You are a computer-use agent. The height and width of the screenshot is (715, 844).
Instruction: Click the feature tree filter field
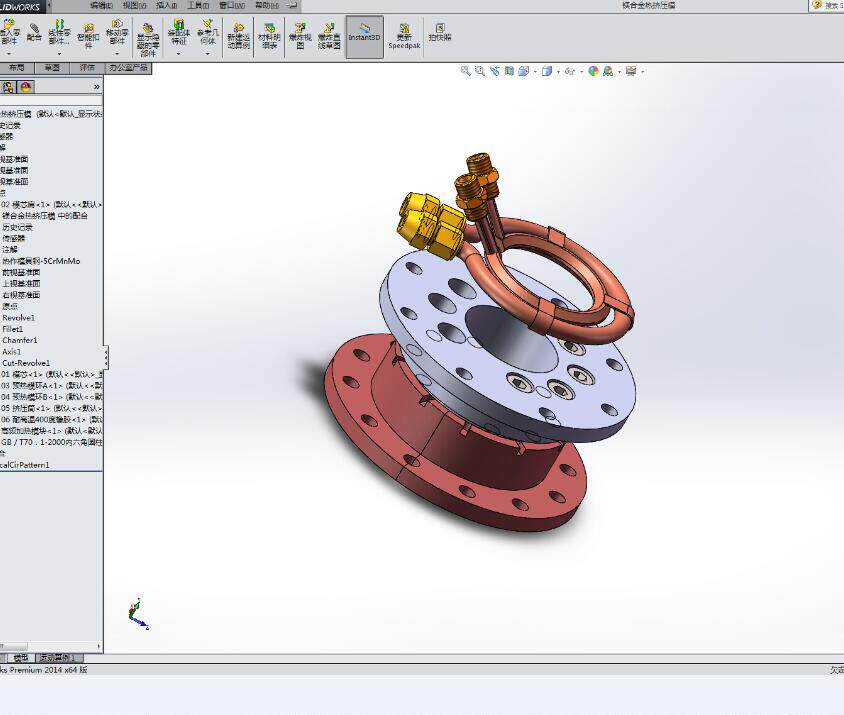51,101
